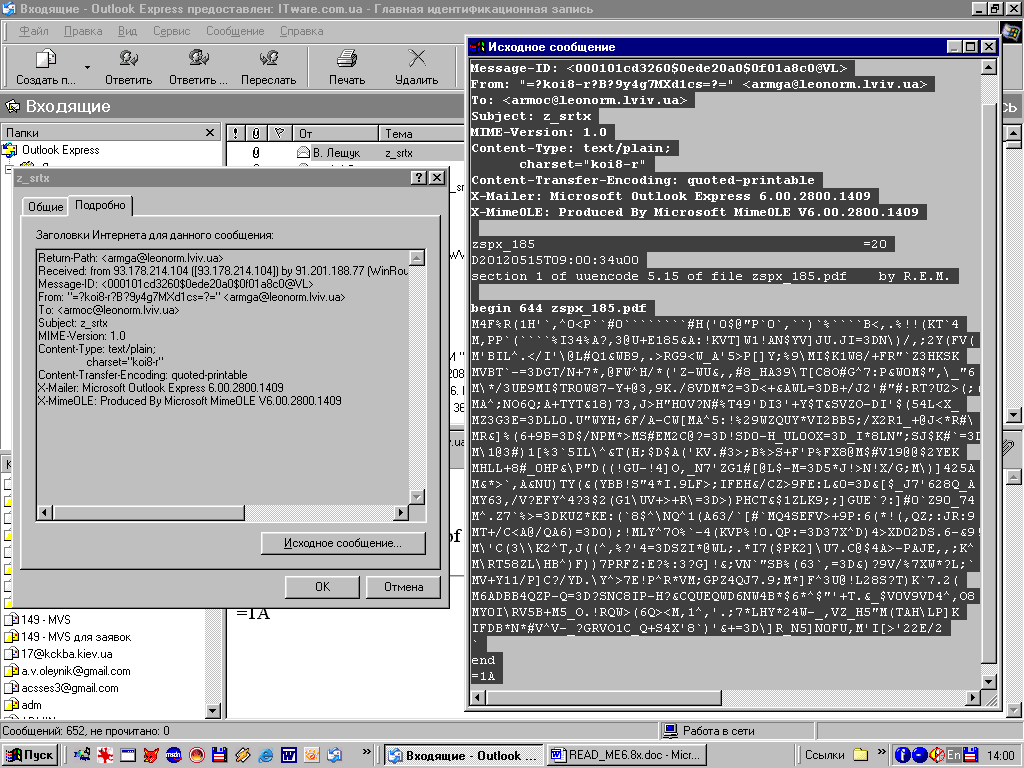Click headers box vertical scrollbar down arrow

tap(417, 497)
